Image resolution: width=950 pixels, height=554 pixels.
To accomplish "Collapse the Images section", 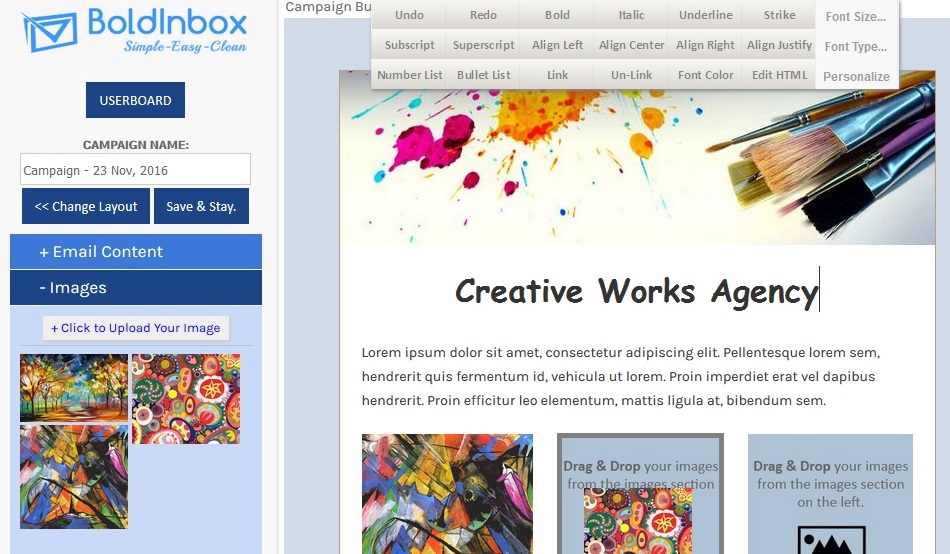I will coord(136,288).
